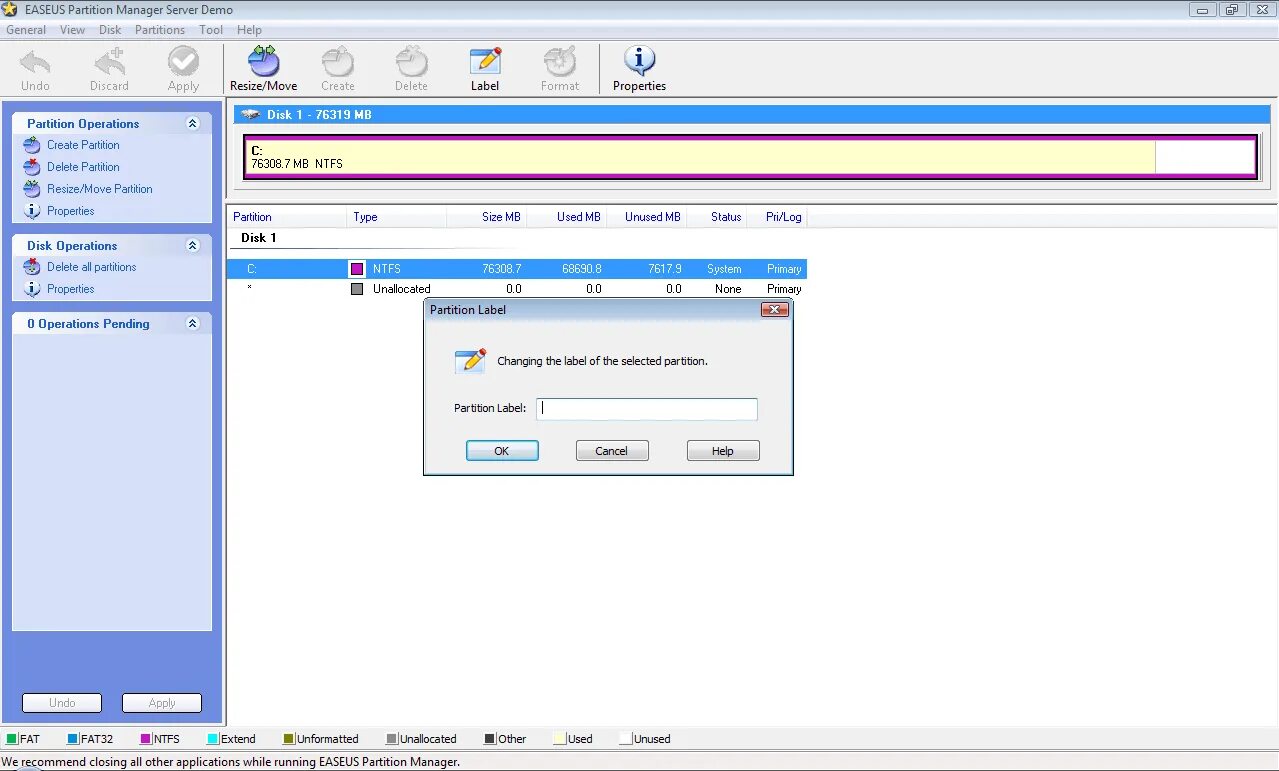Screen dimensions: 1279x771
Task: Click the Resize/Move Partition link
Action: (100, 189)
